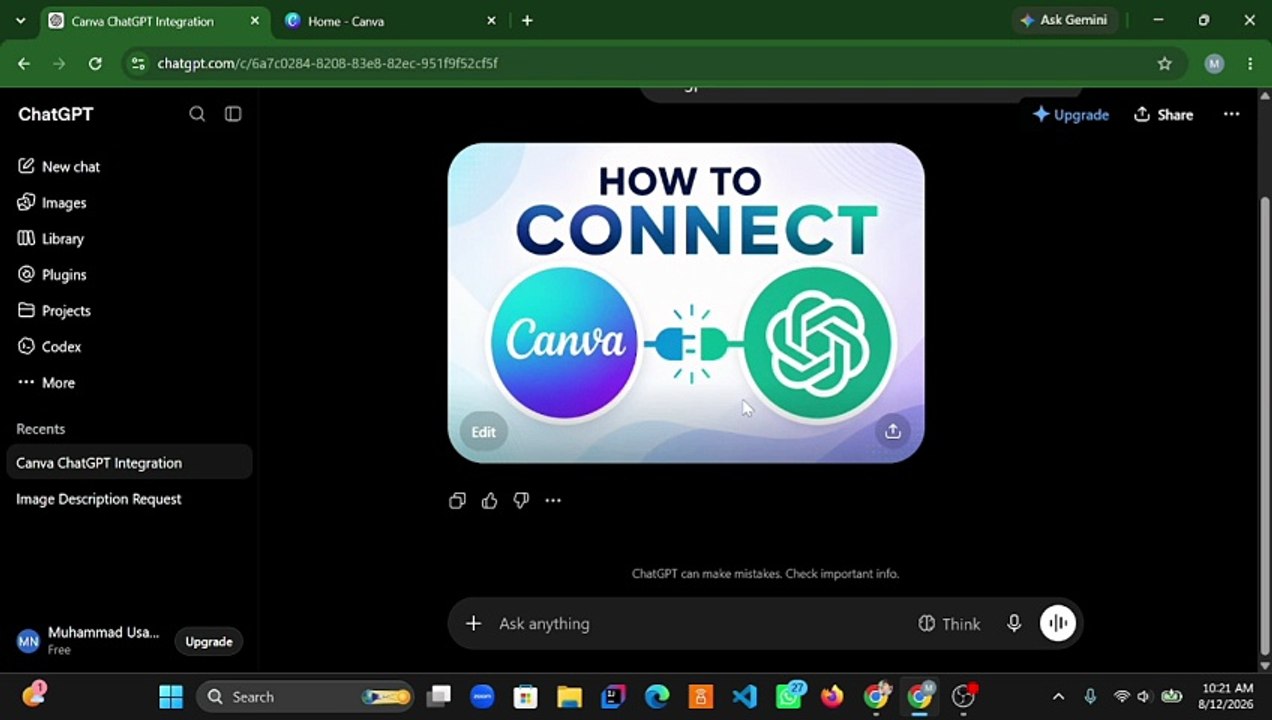1272x720 pixels.
Task: Open more response actions ellipsis
Action: [x=553, y=501]
